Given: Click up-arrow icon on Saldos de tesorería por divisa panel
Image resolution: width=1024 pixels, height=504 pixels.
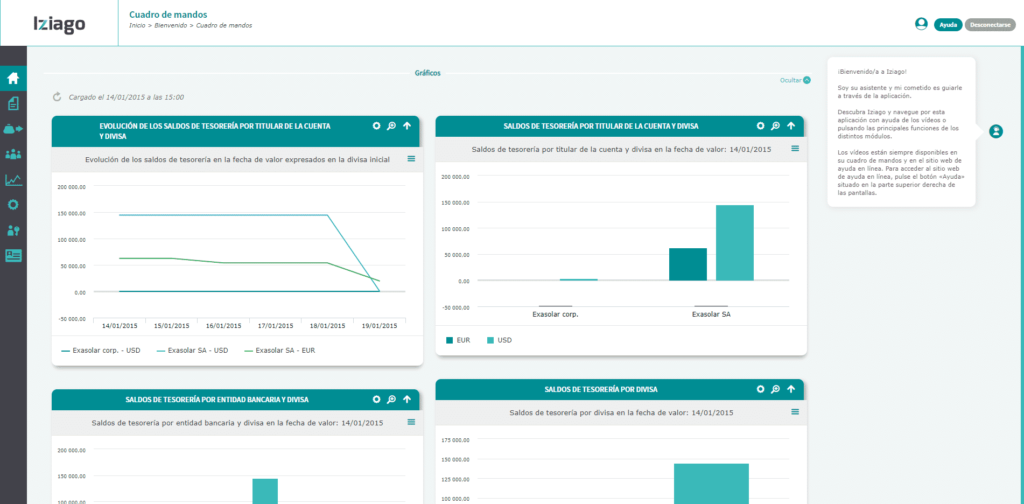Looking at the screenshot, I should pyautogui.click(x=791, y=389).
